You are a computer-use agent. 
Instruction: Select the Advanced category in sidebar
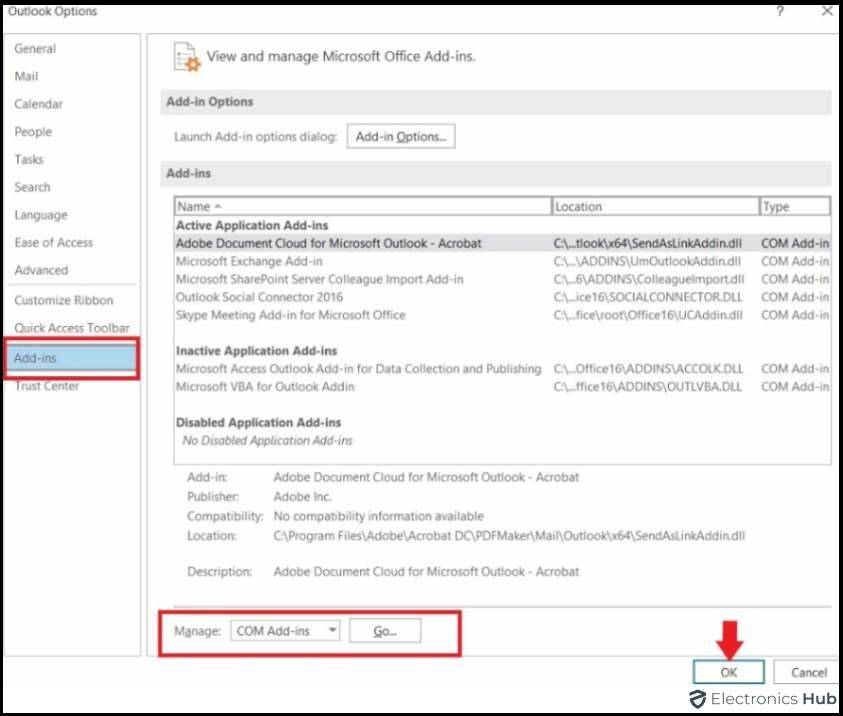[42, 270]
